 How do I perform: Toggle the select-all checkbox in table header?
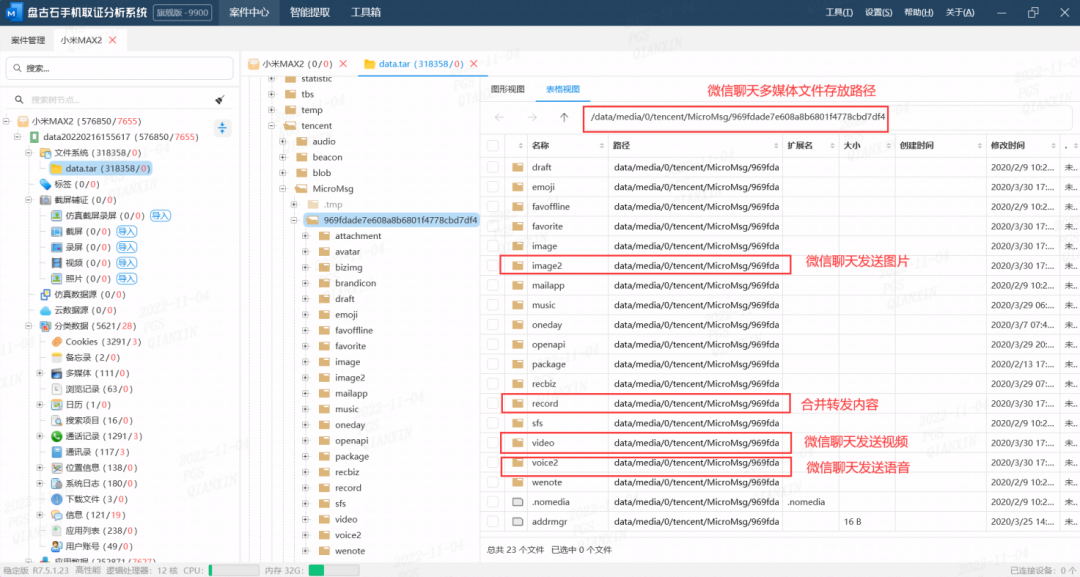click(x=492, y=145)
